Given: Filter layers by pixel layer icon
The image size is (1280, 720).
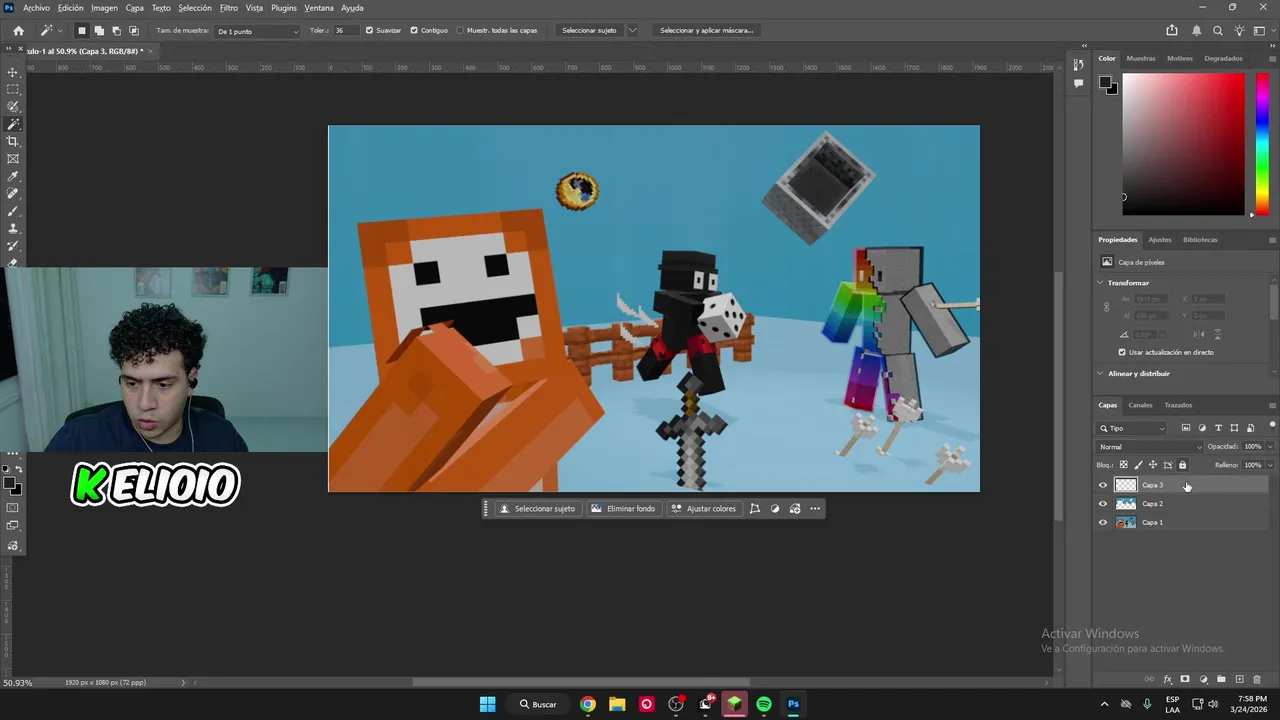Looking at the screenshot, I should point(1186,428).
